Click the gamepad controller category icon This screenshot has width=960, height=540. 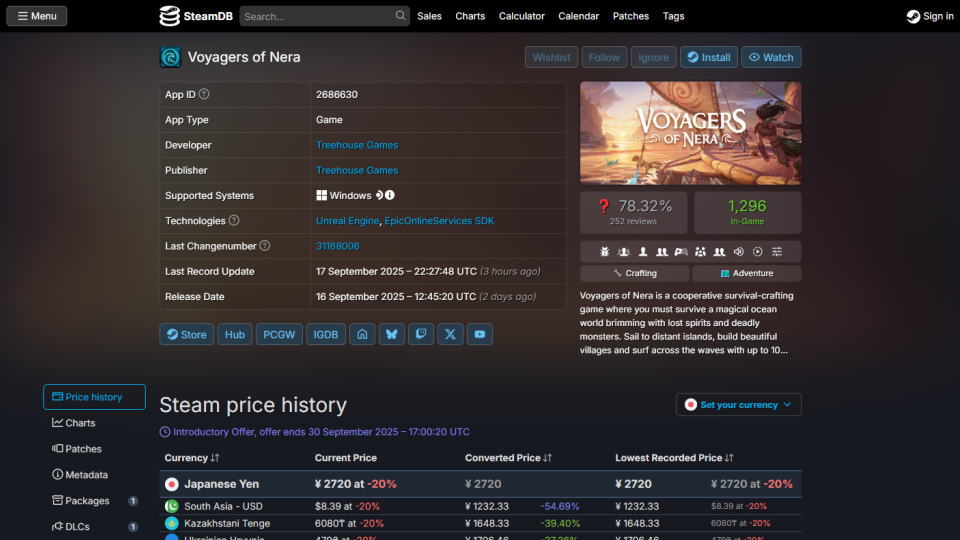pos(681,252)
